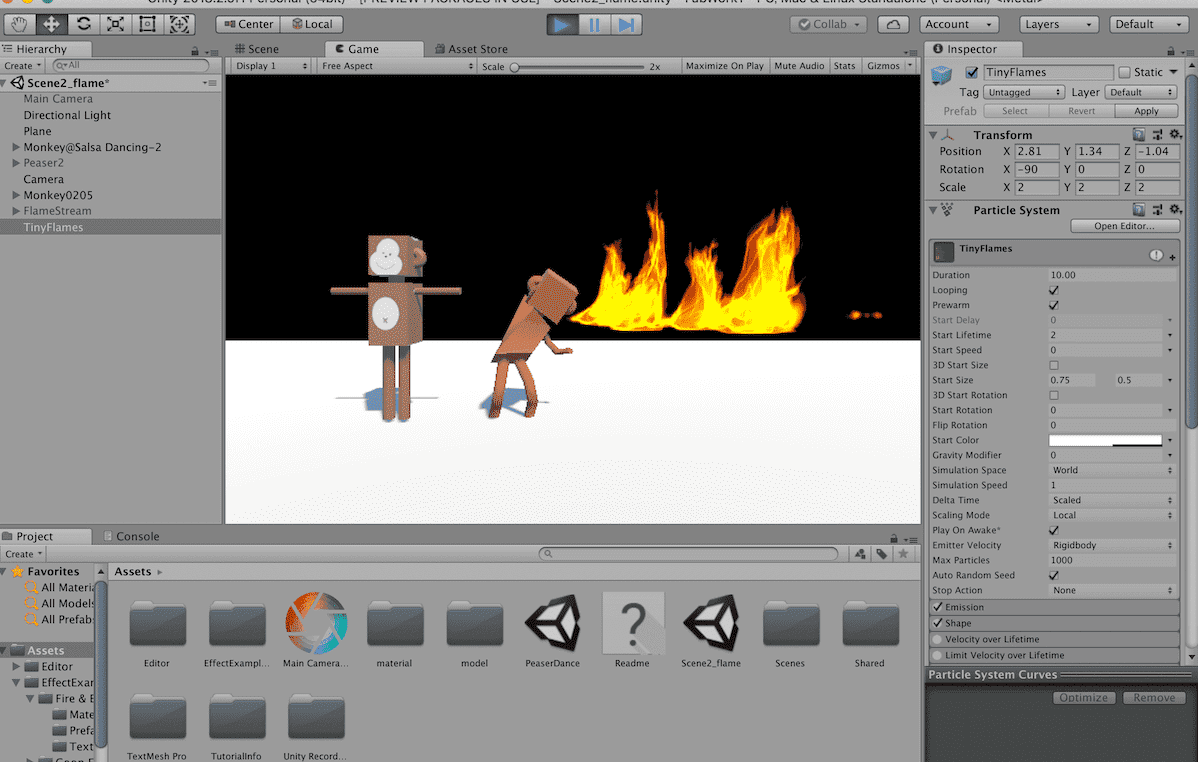Select the Hand tool
Image resolution: width=1198 pixels, height=762 pixels.
(19, 24)
